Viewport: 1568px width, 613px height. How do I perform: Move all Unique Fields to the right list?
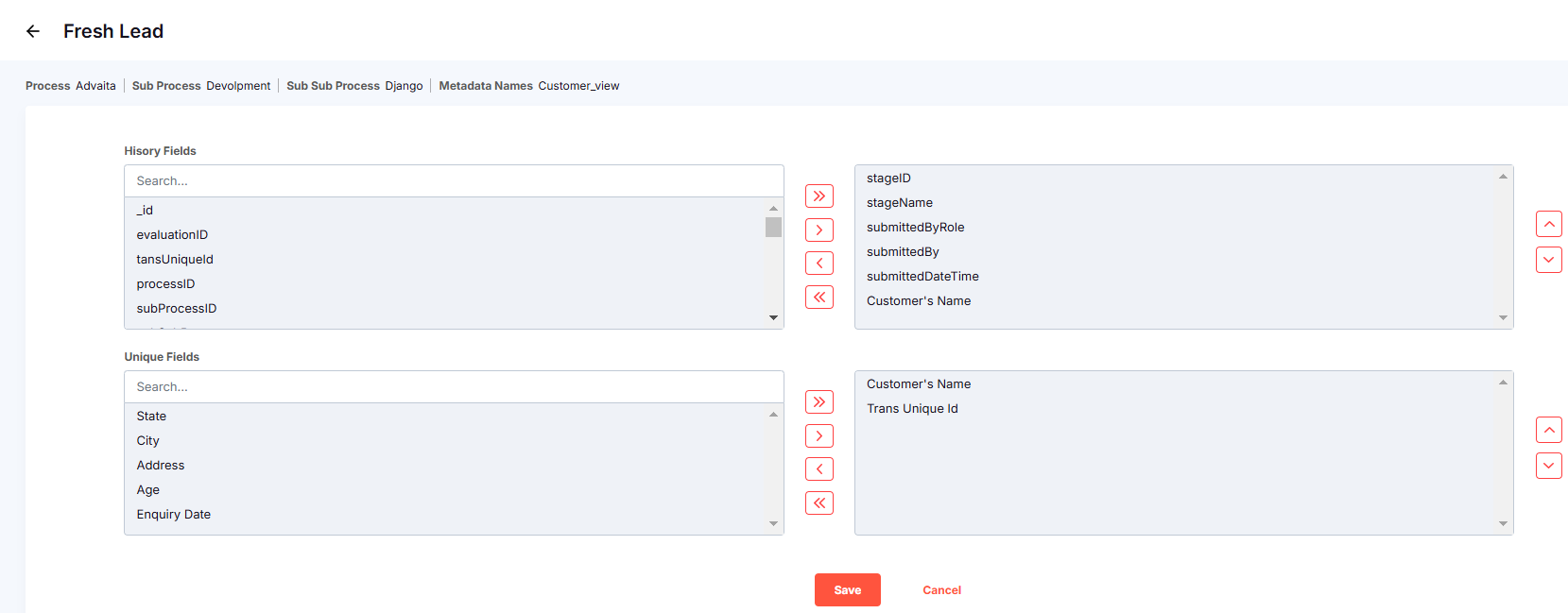pos(818,402)
